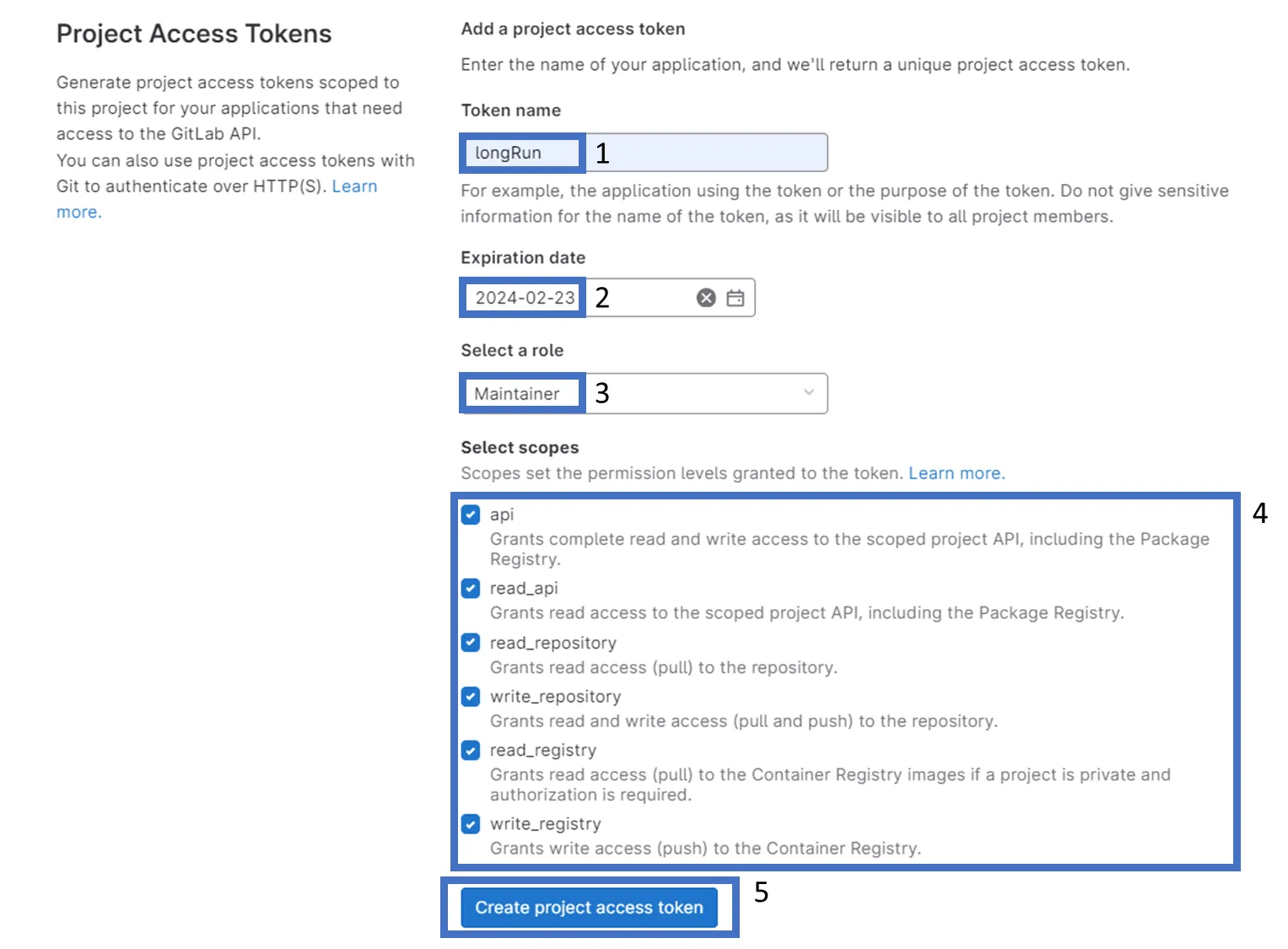This screenshot has height=949, width=1288.
Task: Disable the write_registry scope checkbox
Action: (x=471, y=824)
